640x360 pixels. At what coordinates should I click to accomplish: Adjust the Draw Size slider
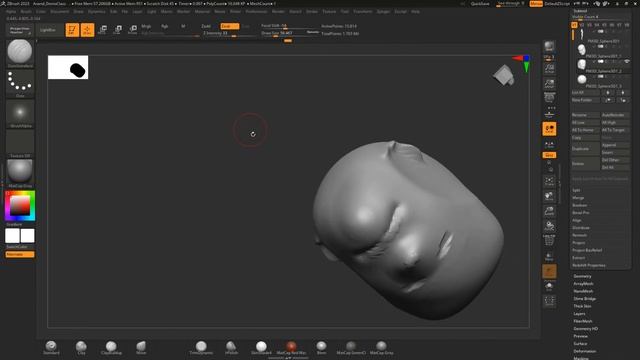(x=291, y=33)
